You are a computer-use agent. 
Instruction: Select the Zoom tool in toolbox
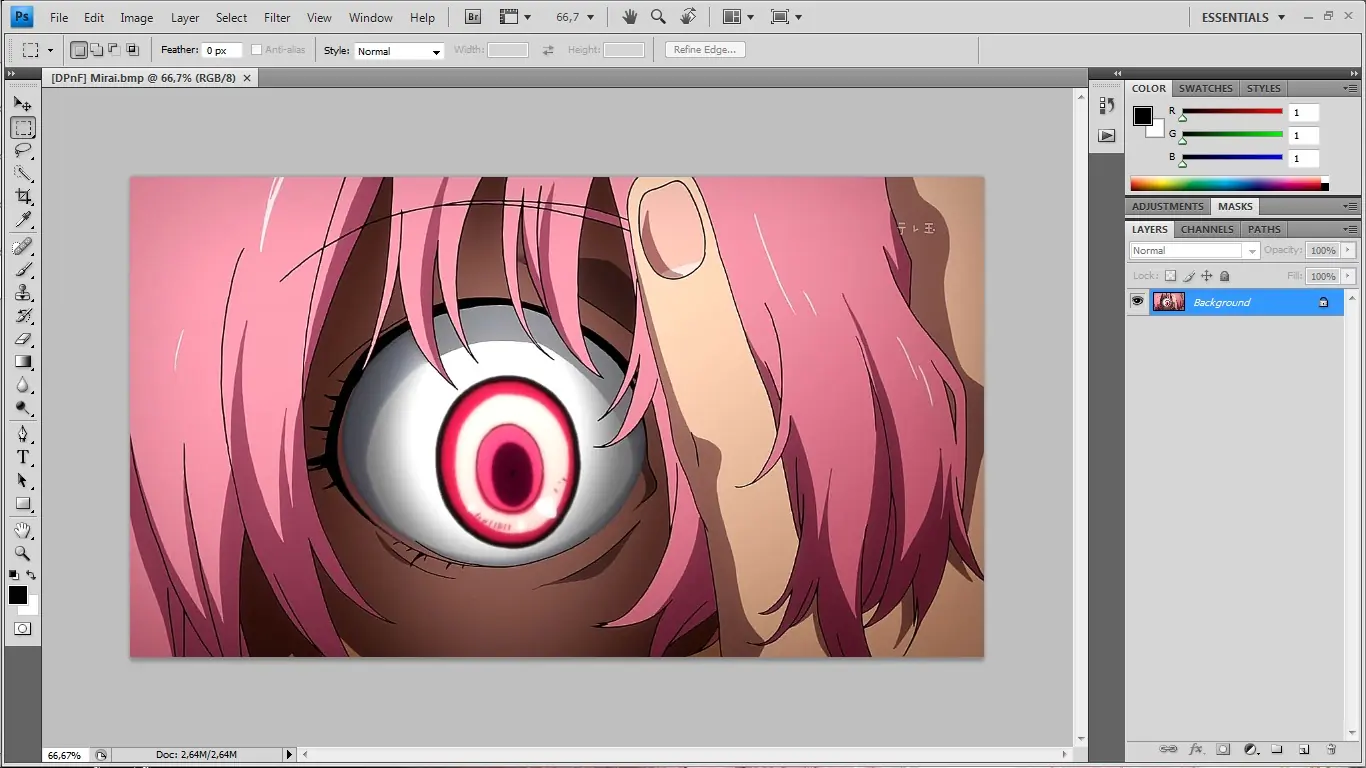22,553
